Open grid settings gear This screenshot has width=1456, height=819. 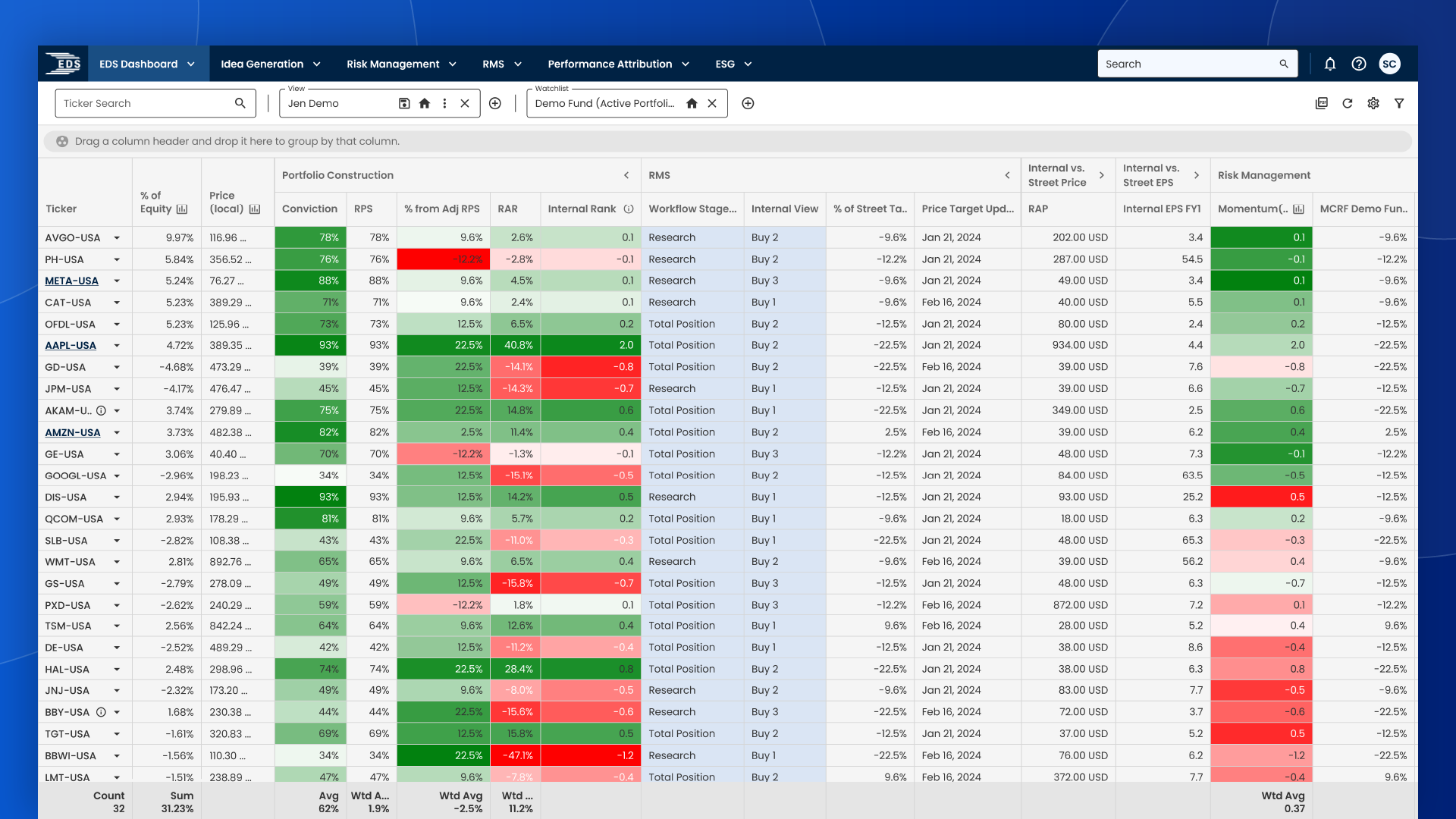point(1373,103)
